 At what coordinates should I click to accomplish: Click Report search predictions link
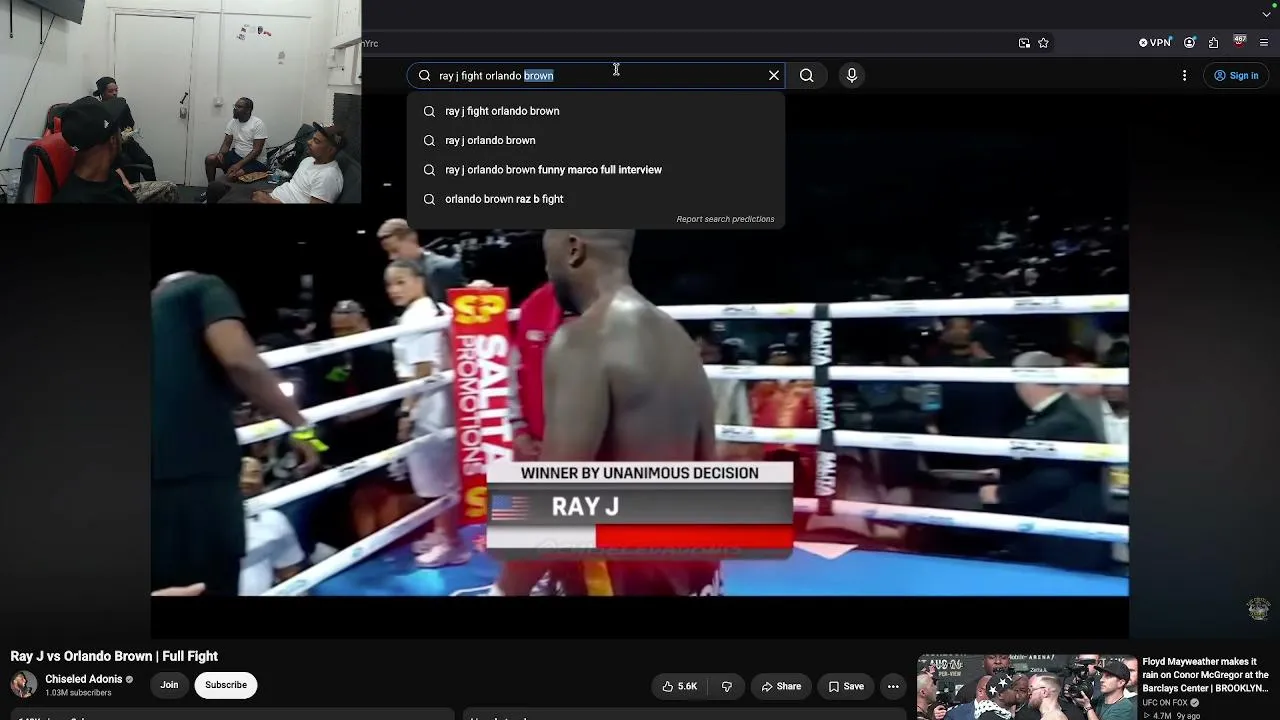tap(725, 219)
